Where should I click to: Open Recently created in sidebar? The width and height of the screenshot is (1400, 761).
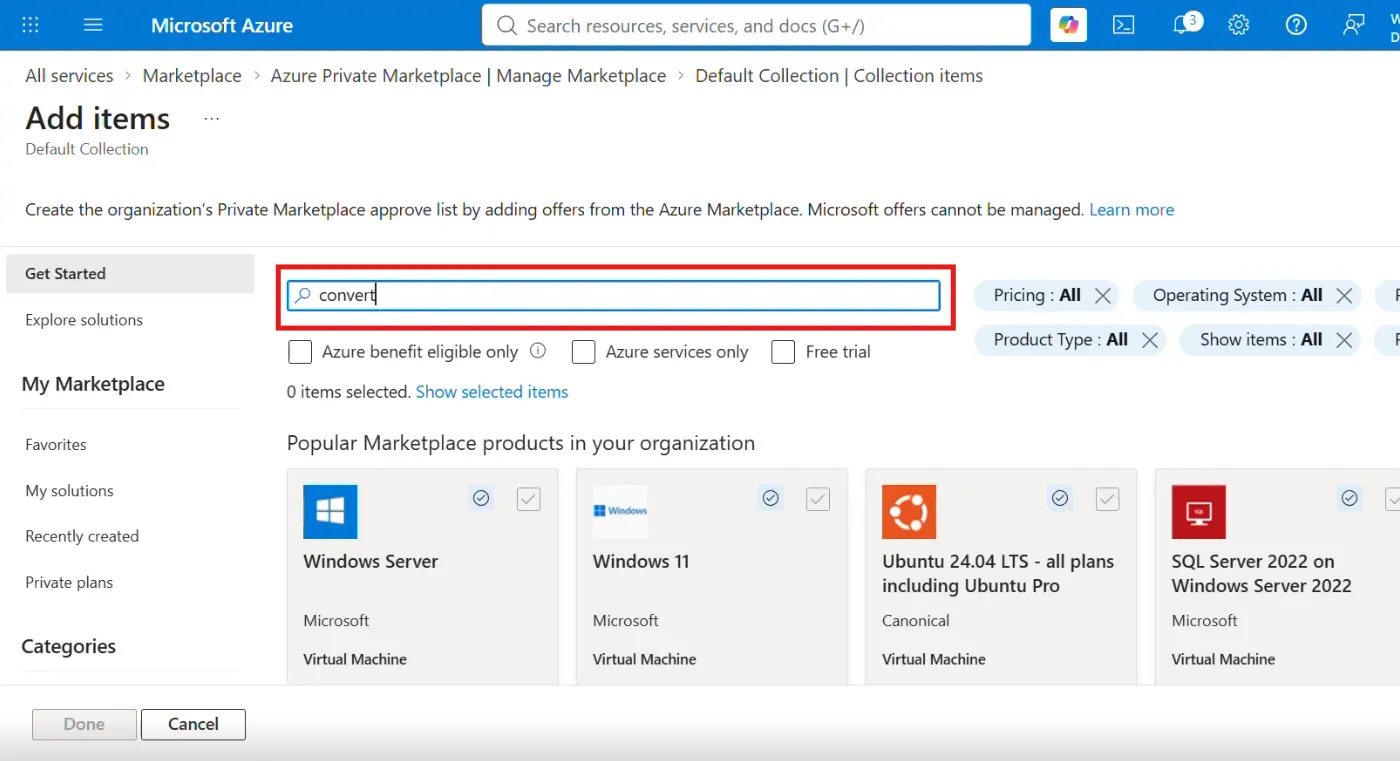[x=82, y=536]
